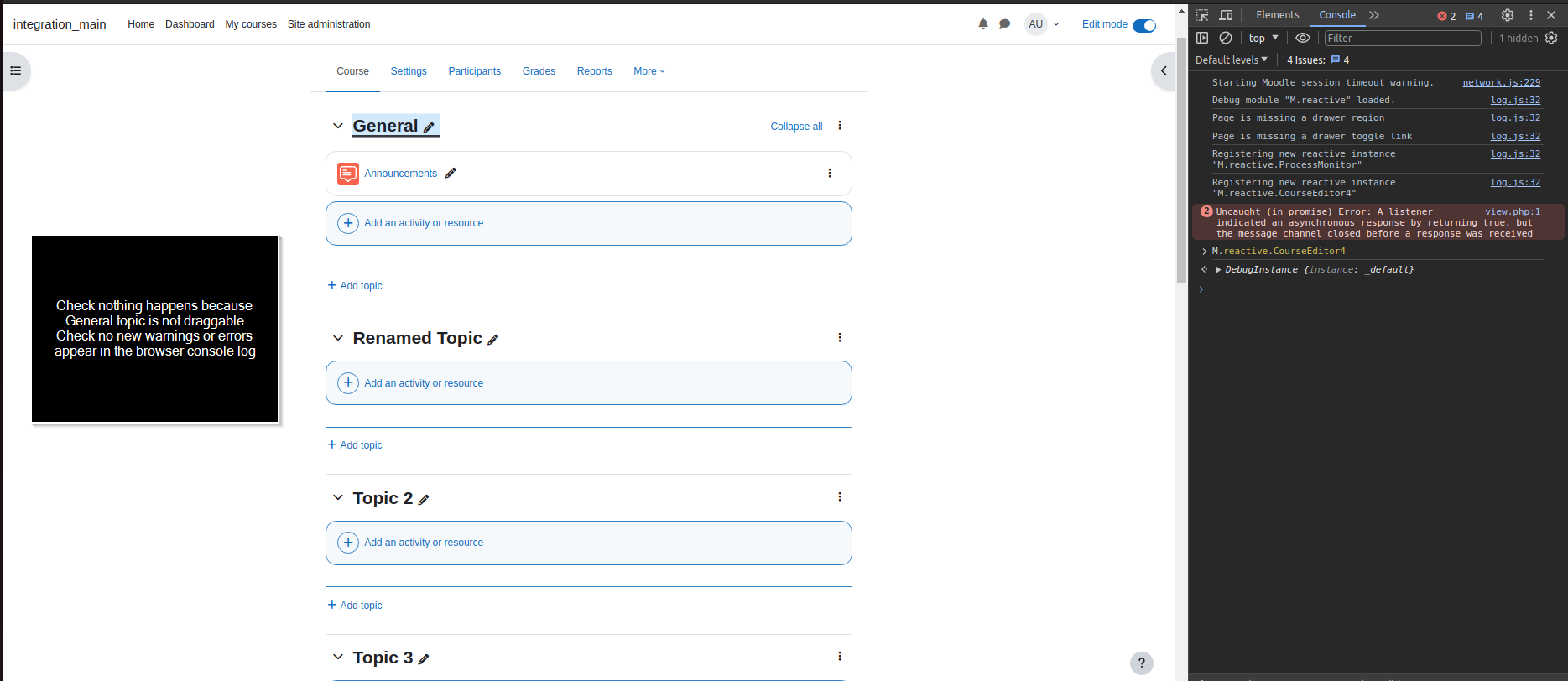Open the Topic 3 three-dot menu
The height and width of the screenshot is (681, 1568).
(x=840, y=657)
